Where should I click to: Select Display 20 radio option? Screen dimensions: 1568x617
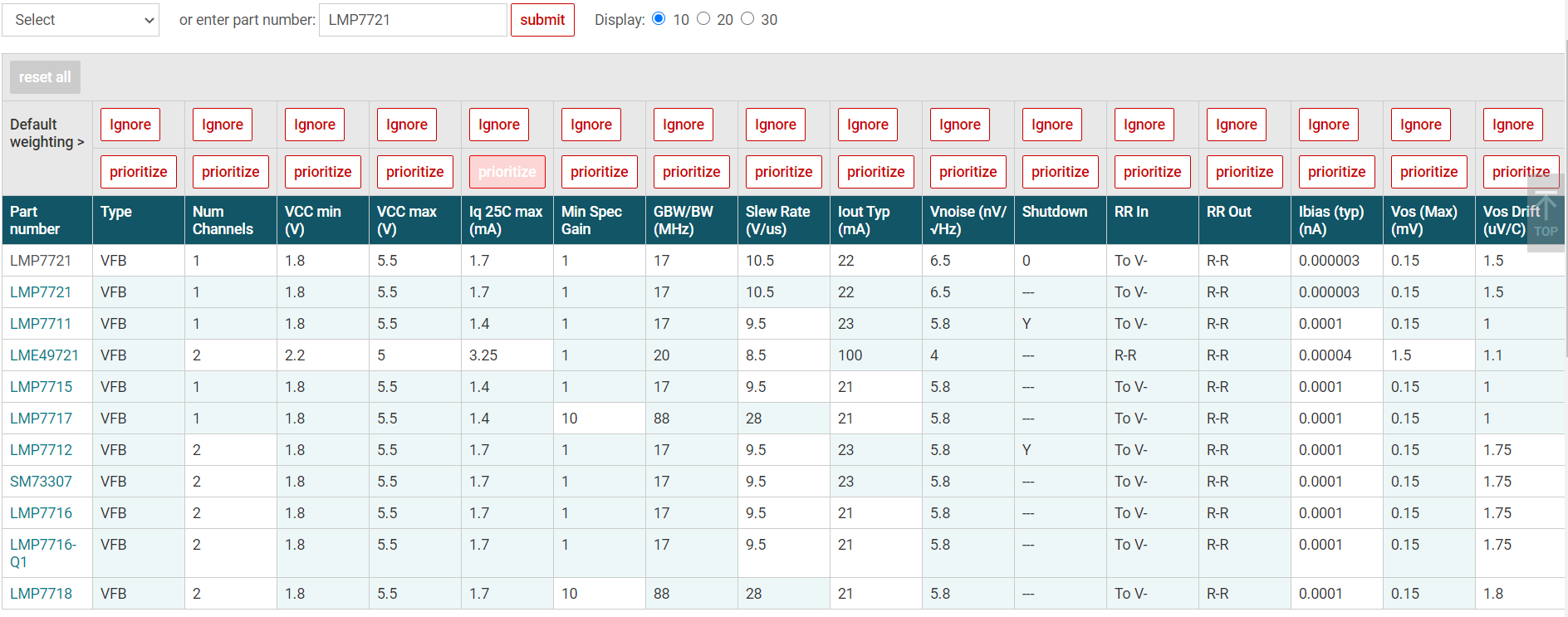point(703,19)
